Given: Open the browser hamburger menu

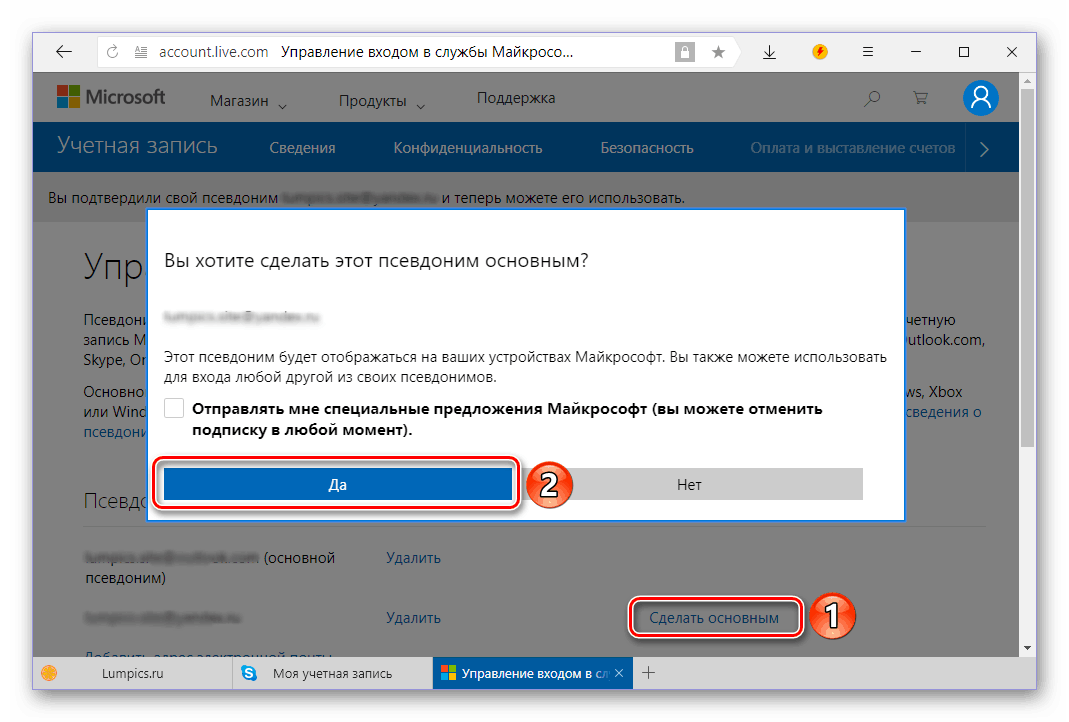Looking at the screenshot, I should [x=868, y=52].
